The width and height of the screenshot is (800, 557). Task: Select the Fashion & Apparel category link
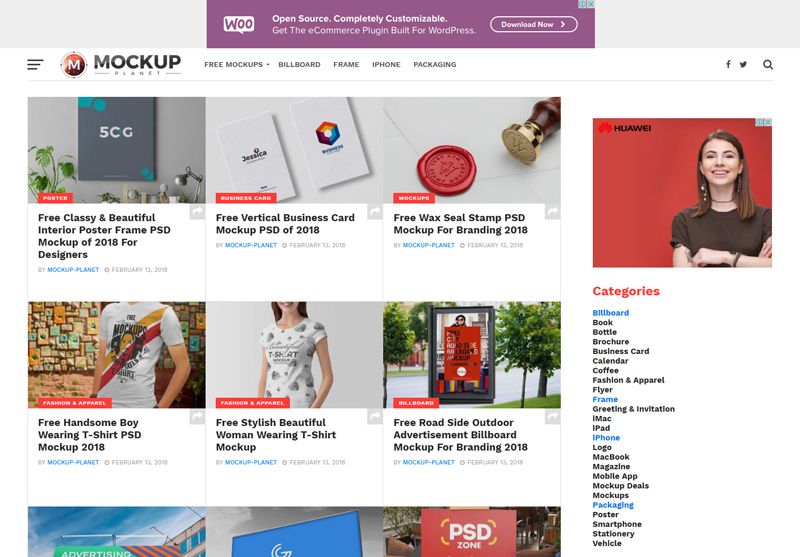628,380
